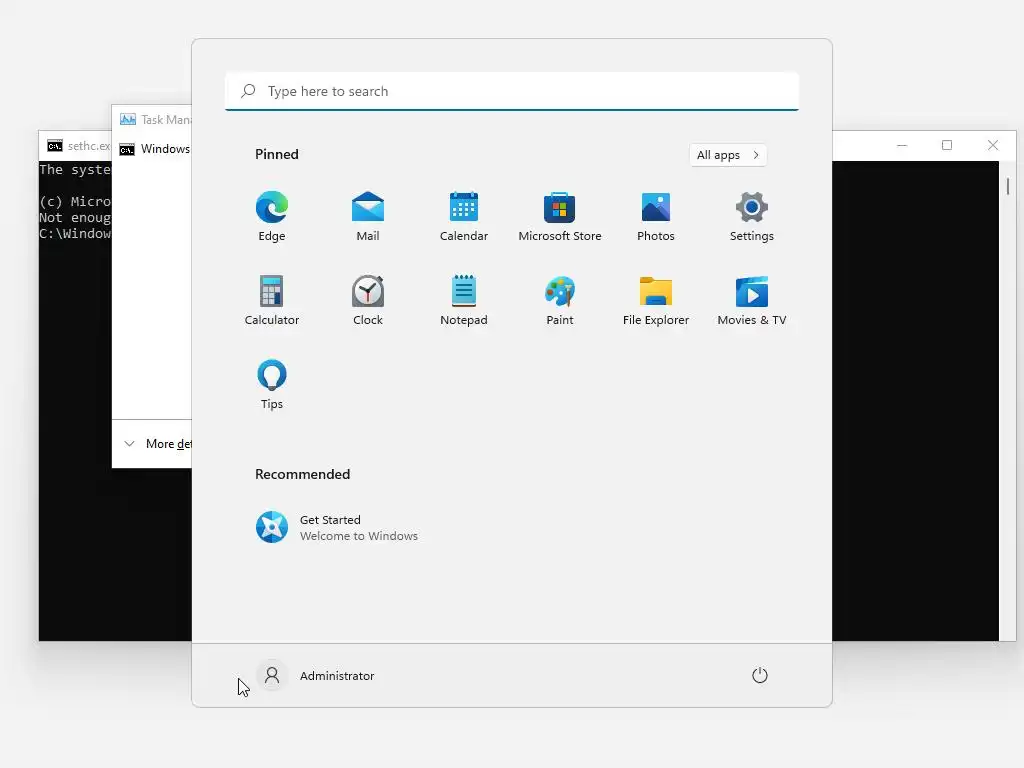Expand More details in Task Manager

(x=157, y=444)
